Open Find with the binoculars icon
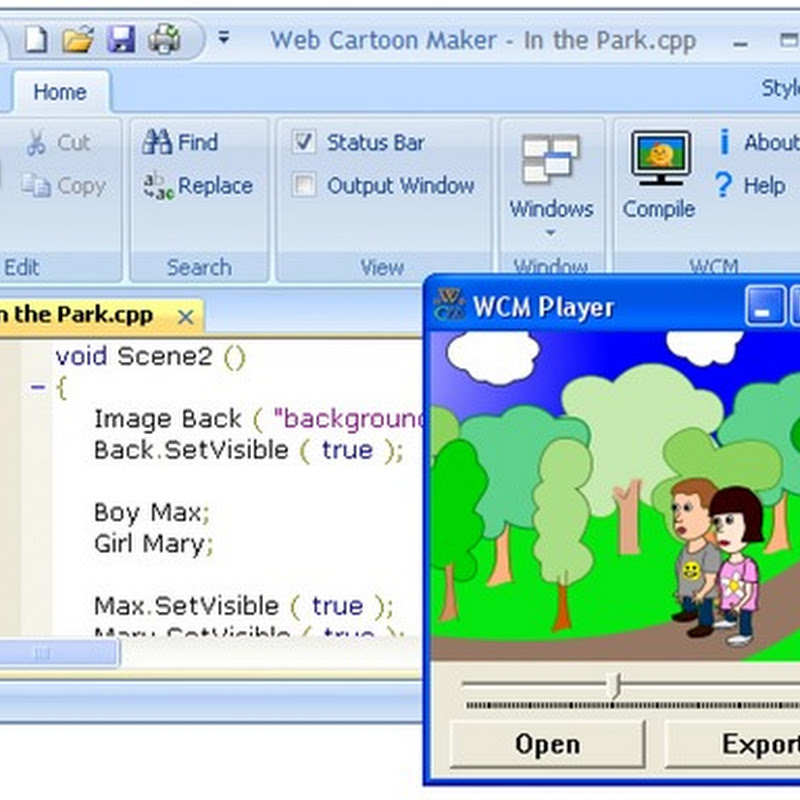 coord(180,142)
